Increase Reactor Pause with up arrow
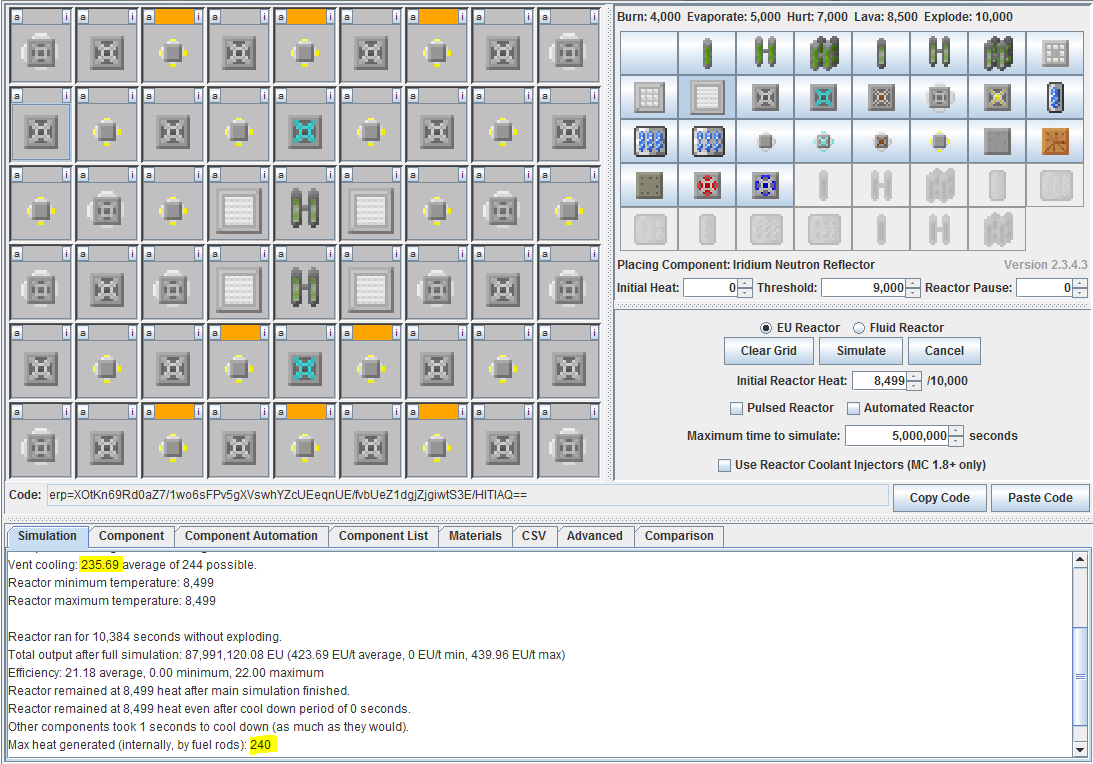 coord(1080,283)
